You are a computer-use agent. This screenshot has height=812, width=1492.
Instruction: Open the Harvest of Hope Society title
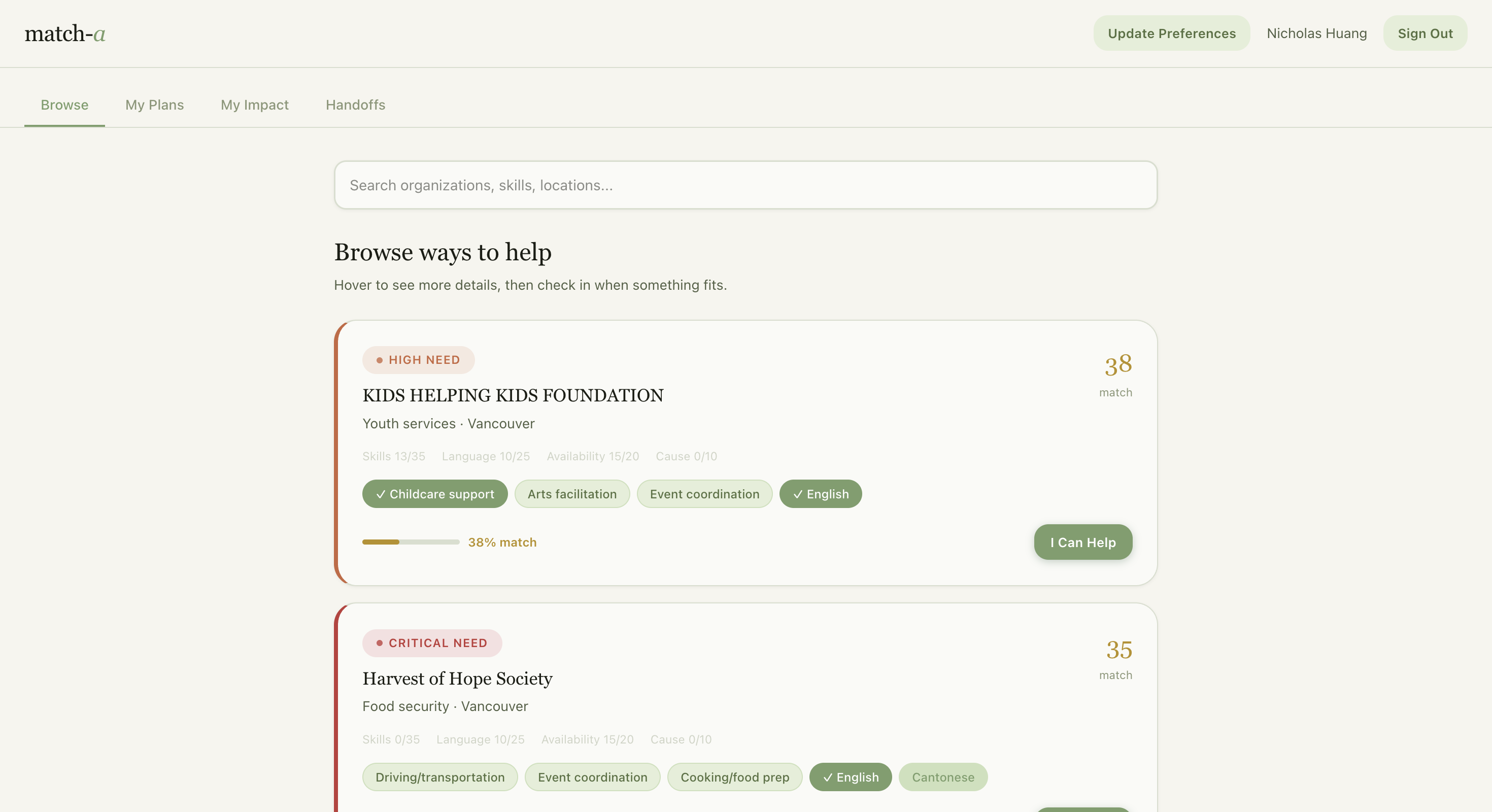(457, 678)
